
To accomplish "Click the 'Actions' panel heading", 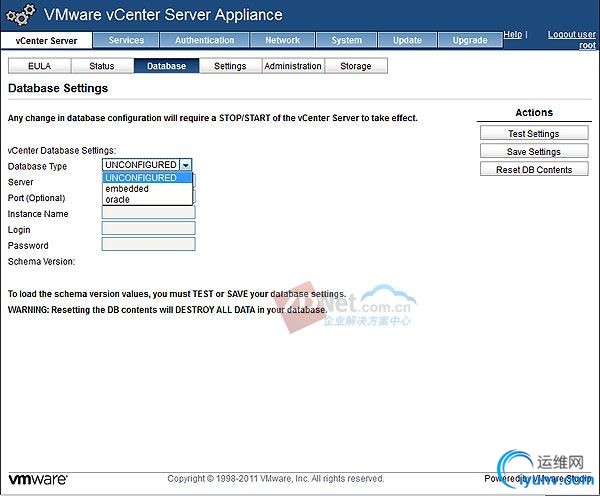I will coord(534,113).
